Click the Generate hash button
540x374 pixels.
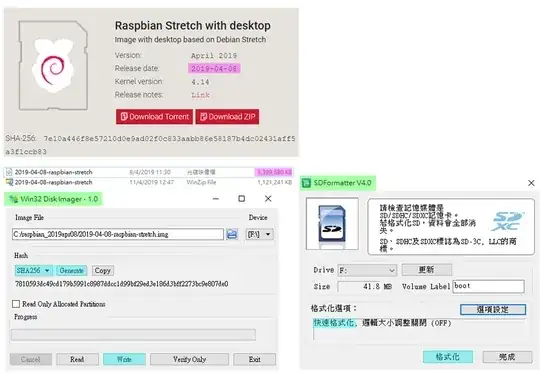[x=72, y=270]
